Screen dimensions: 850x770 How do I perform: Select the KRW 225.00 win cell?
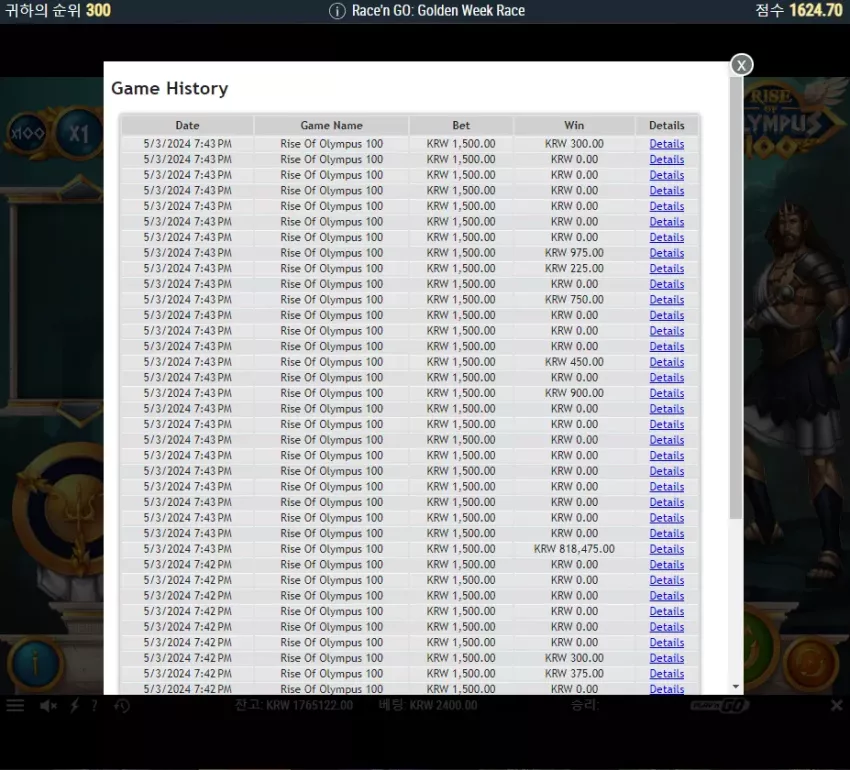coord(574,268)
